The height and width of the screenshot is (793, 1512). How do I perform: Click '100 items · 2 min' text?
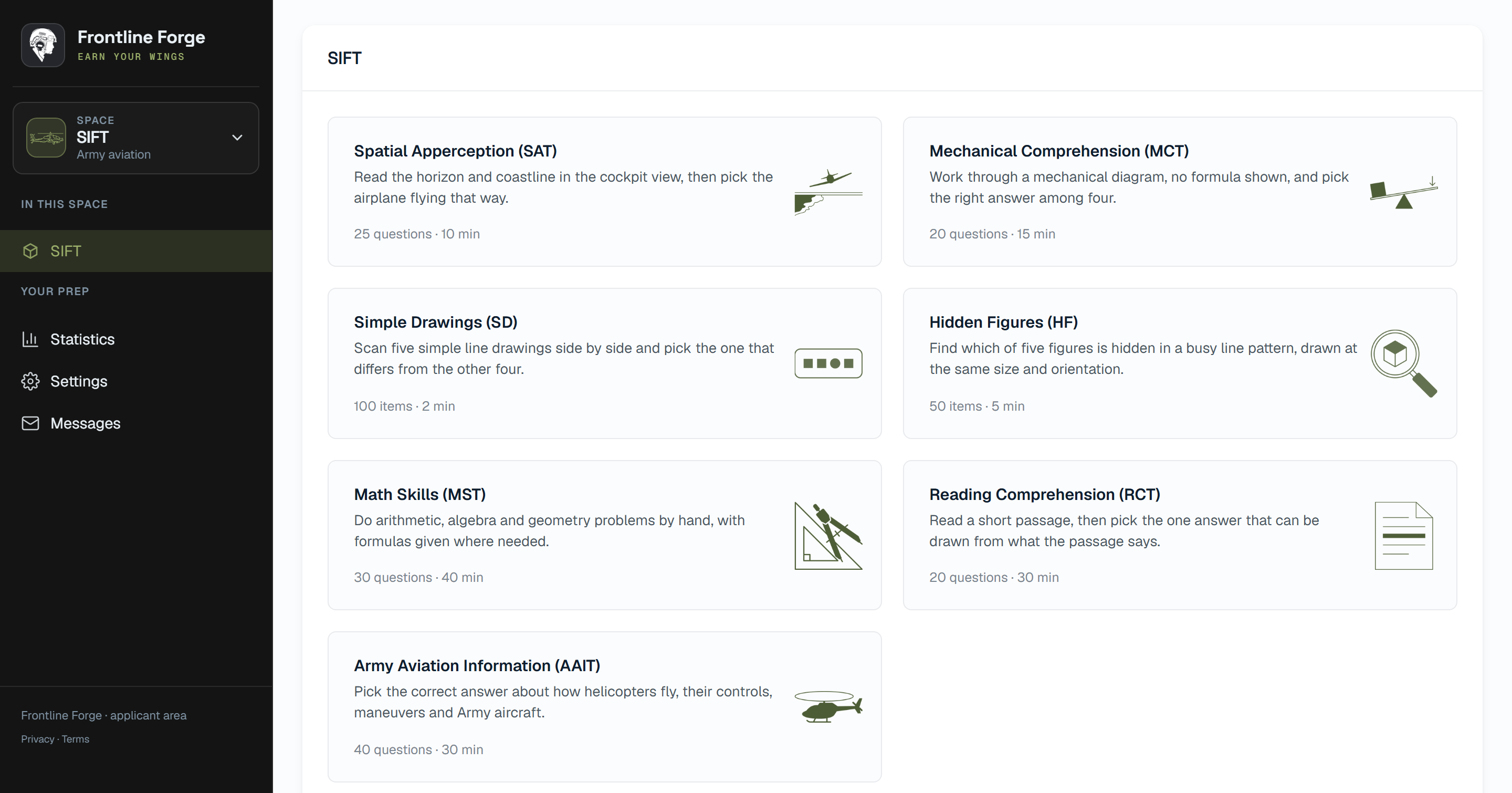click(x=404, y=406)
